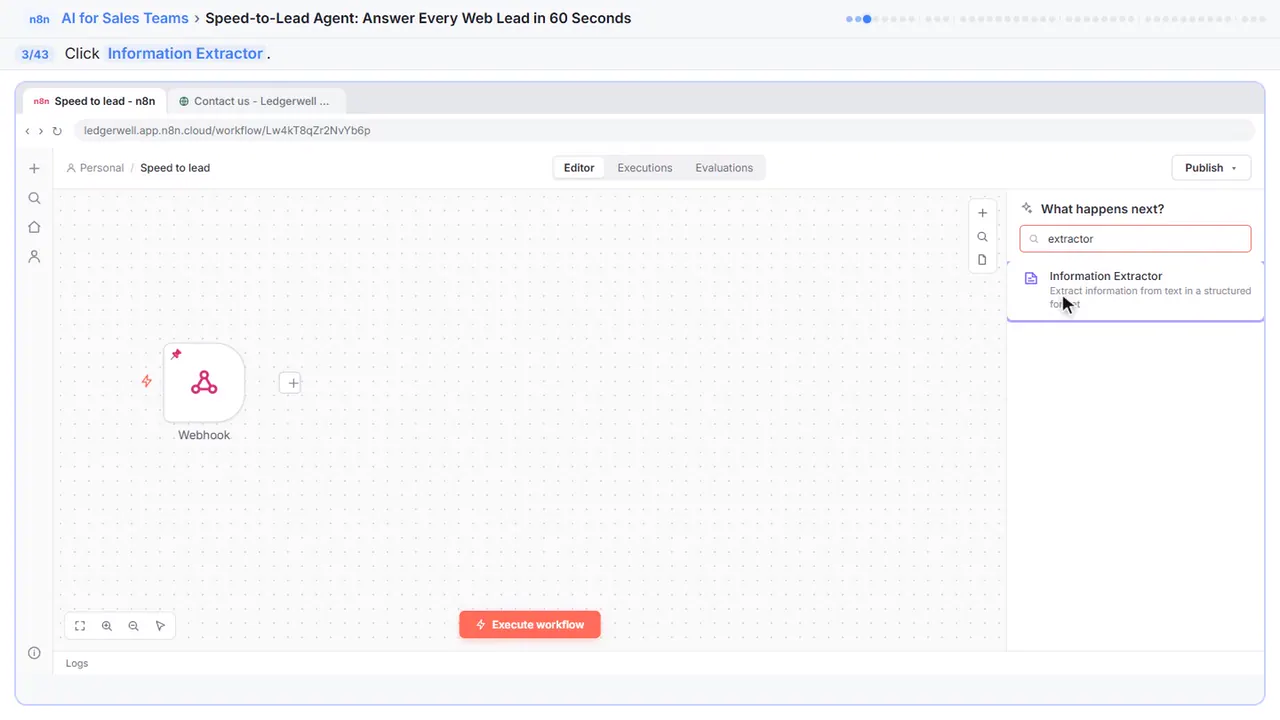Click the Webhook node label text
This screenshot has height=720, width=1280.
click(x=204, y=435)
